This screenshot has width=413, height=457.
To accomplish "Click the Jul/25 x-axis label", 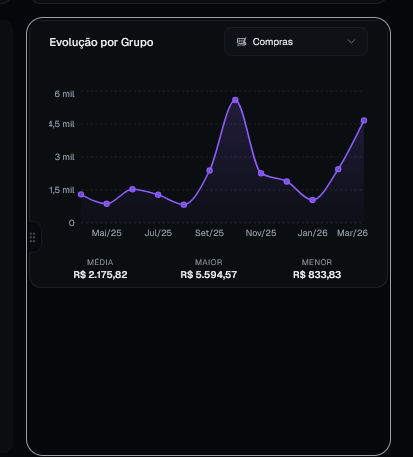I will tap(158, 233).
